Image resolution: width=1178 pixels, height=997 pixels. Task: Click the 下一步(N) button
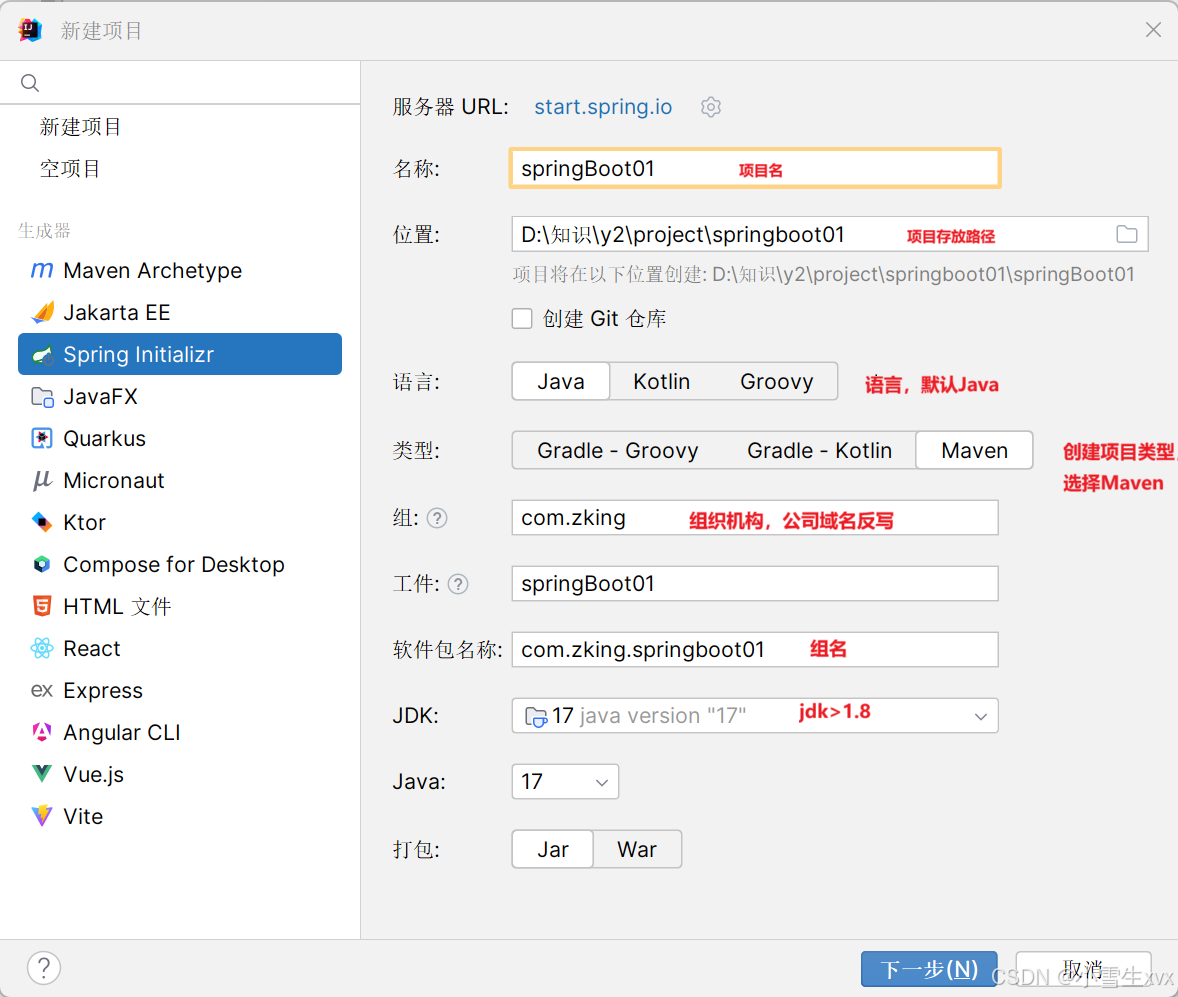click(x=929, y=968)
